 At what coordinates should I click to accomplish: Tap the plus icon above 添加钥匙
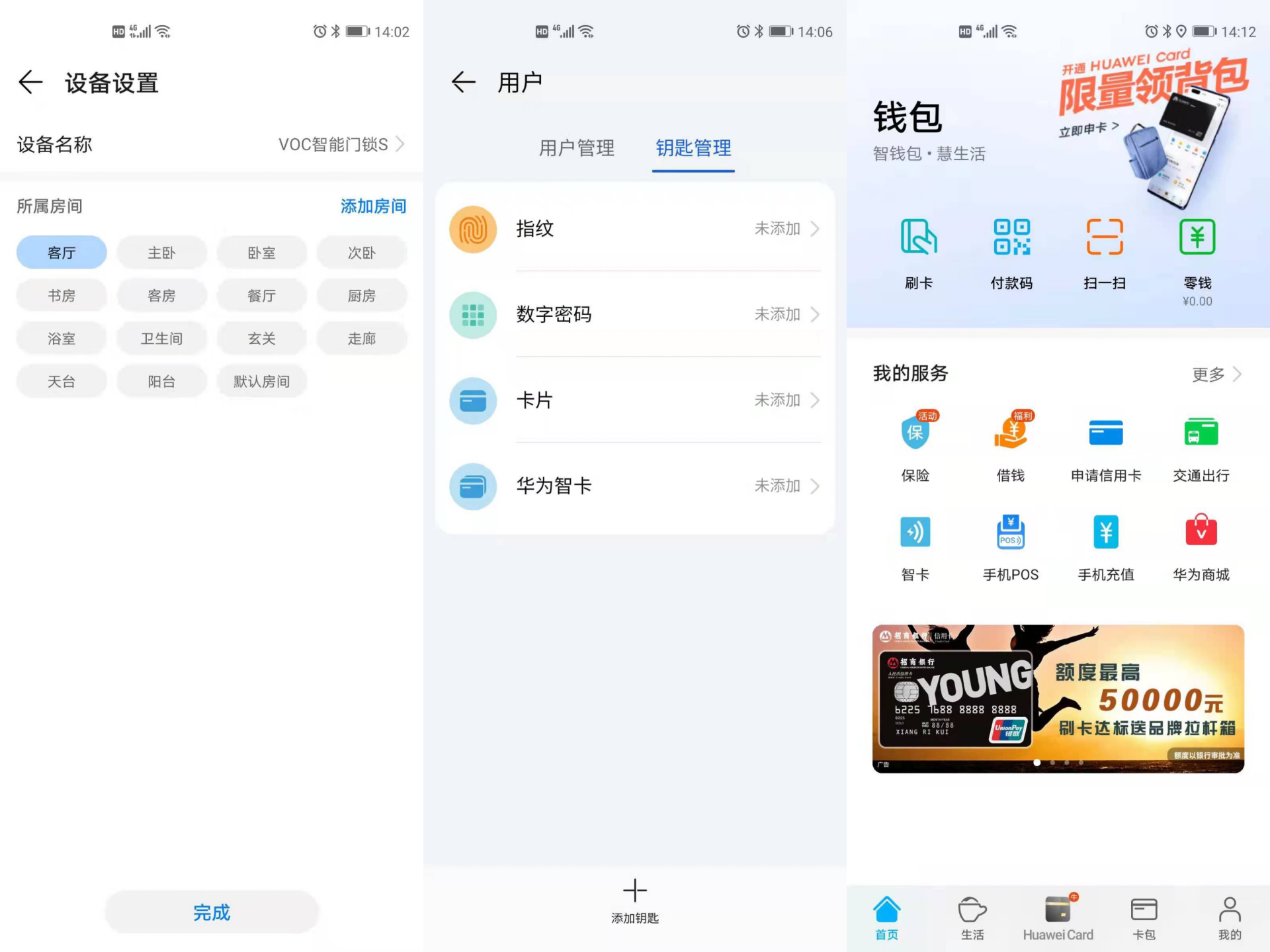pos(635,890)
